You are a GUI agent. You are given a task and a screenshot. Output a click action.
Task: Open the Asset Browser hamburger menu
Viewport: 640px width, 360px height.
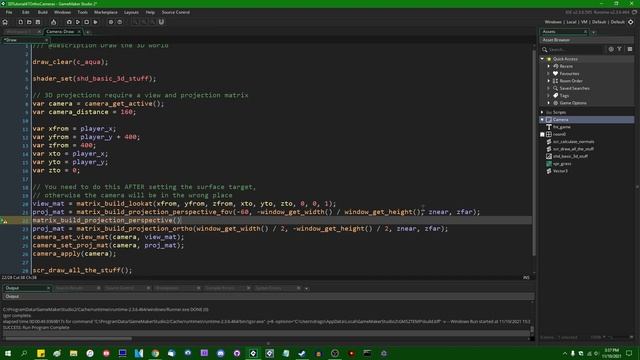point(630,49)
